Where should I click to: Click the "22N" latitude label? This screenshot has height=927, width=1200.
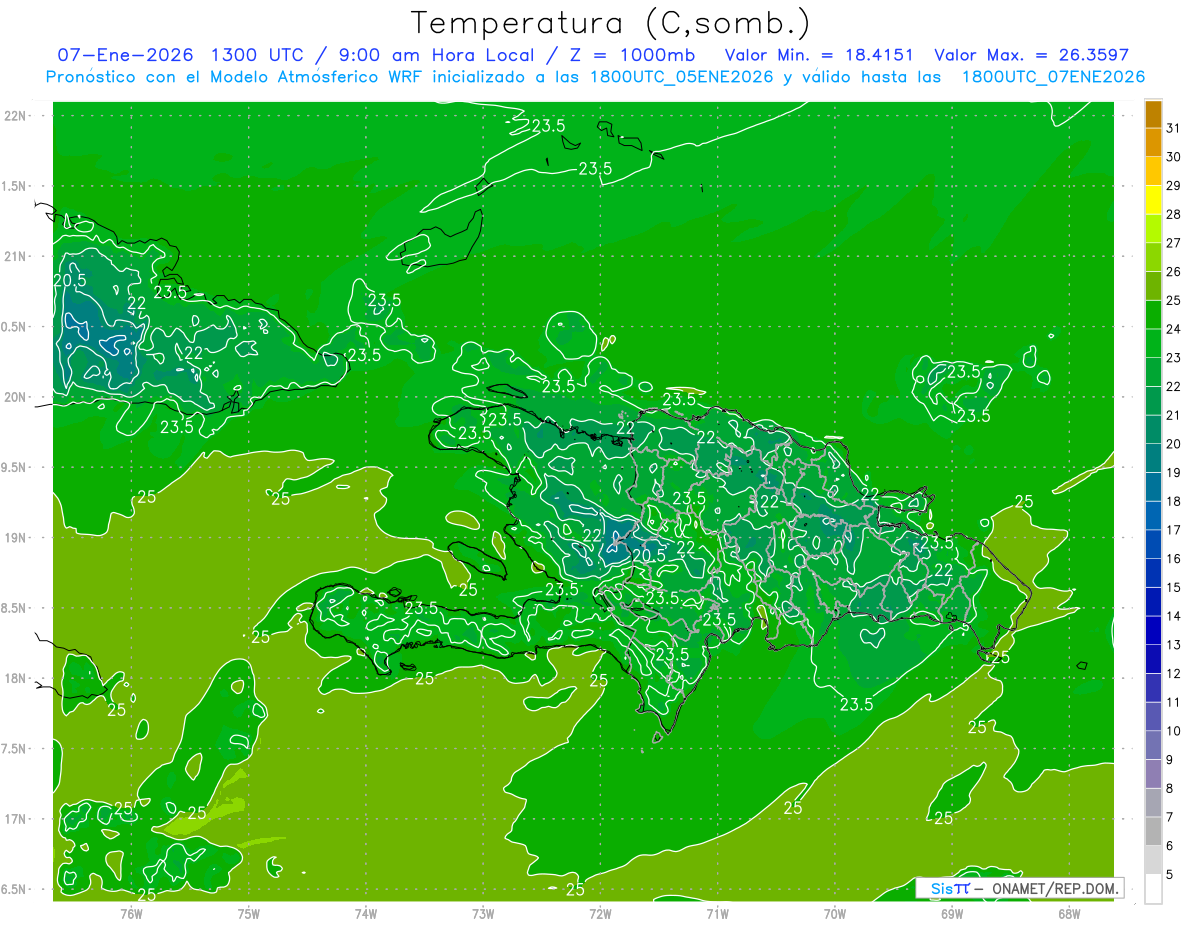[x=15, y=116]
